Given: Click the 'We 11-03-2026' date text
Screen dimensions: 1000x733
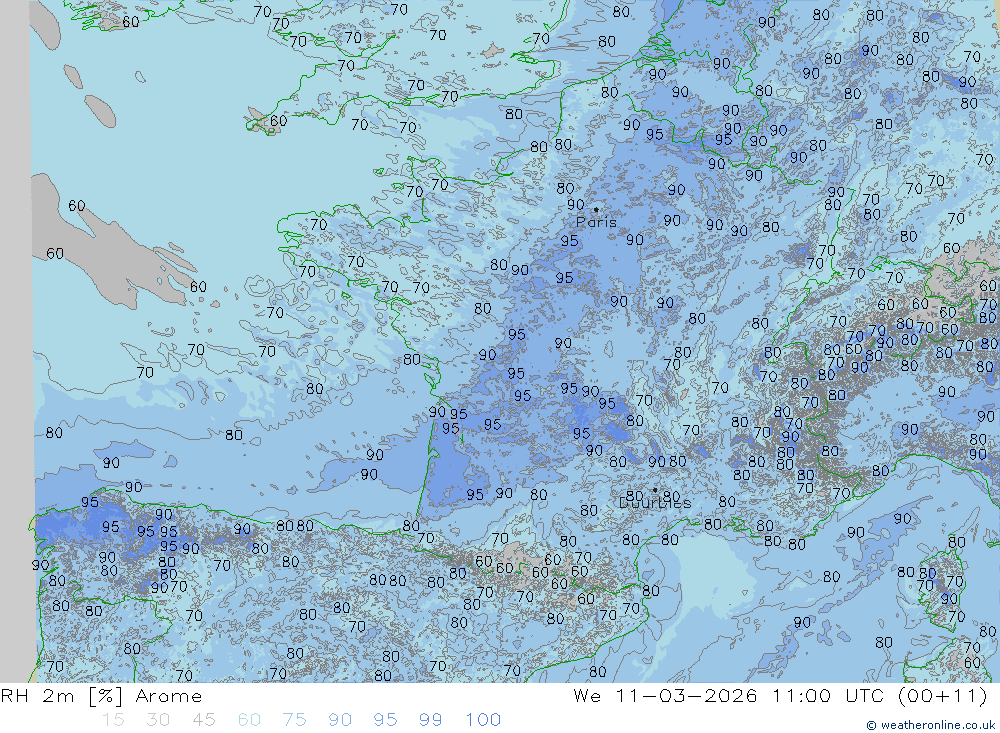Looking at the screenshot, I should 665,695.
